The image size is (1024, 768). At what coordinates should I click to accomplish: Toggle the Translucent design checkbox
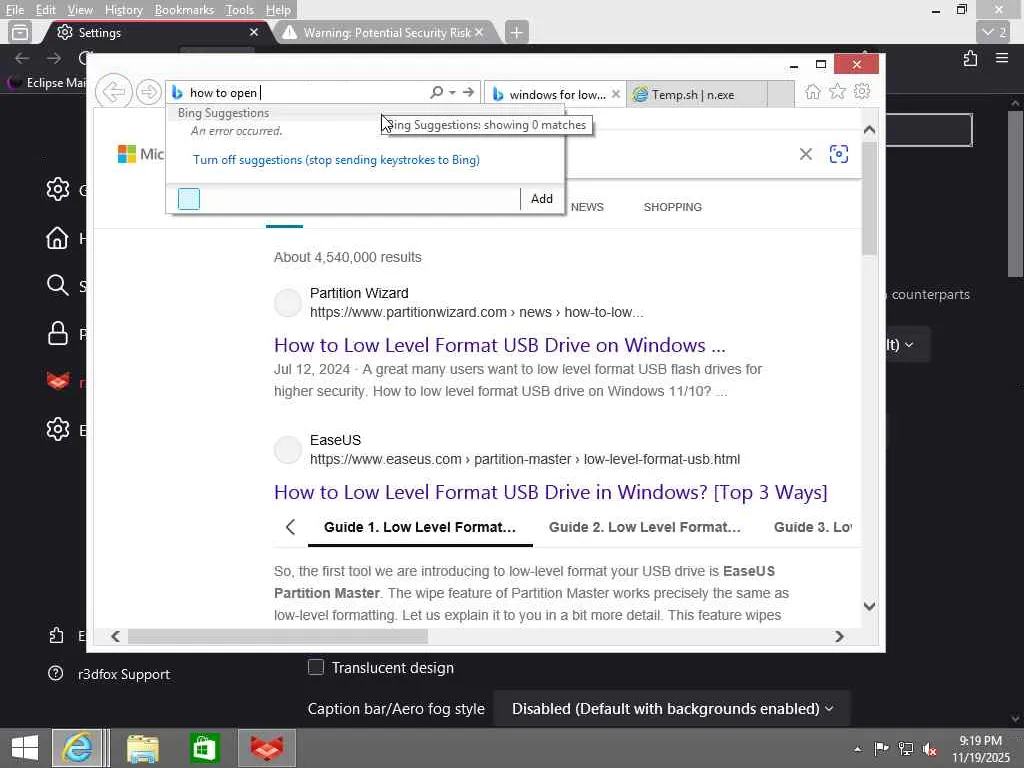coord(315,667)
